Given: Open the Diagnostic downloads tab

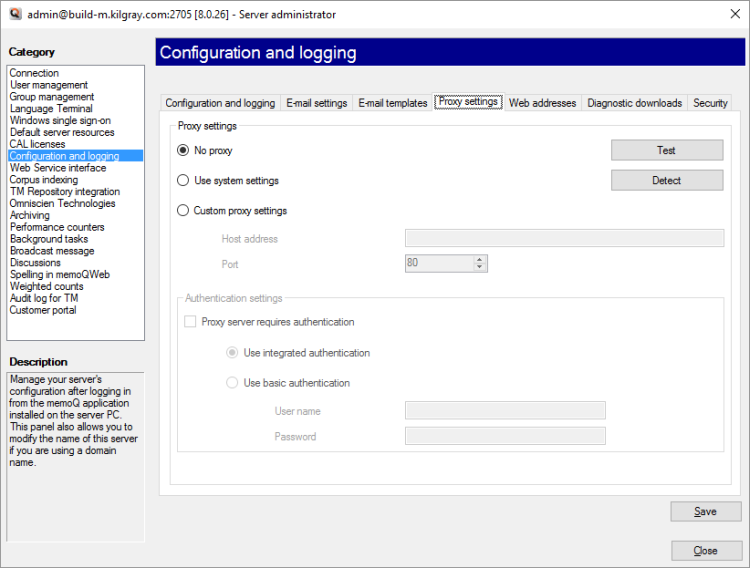Looking at the screenshot, I should tap(634, 103).
